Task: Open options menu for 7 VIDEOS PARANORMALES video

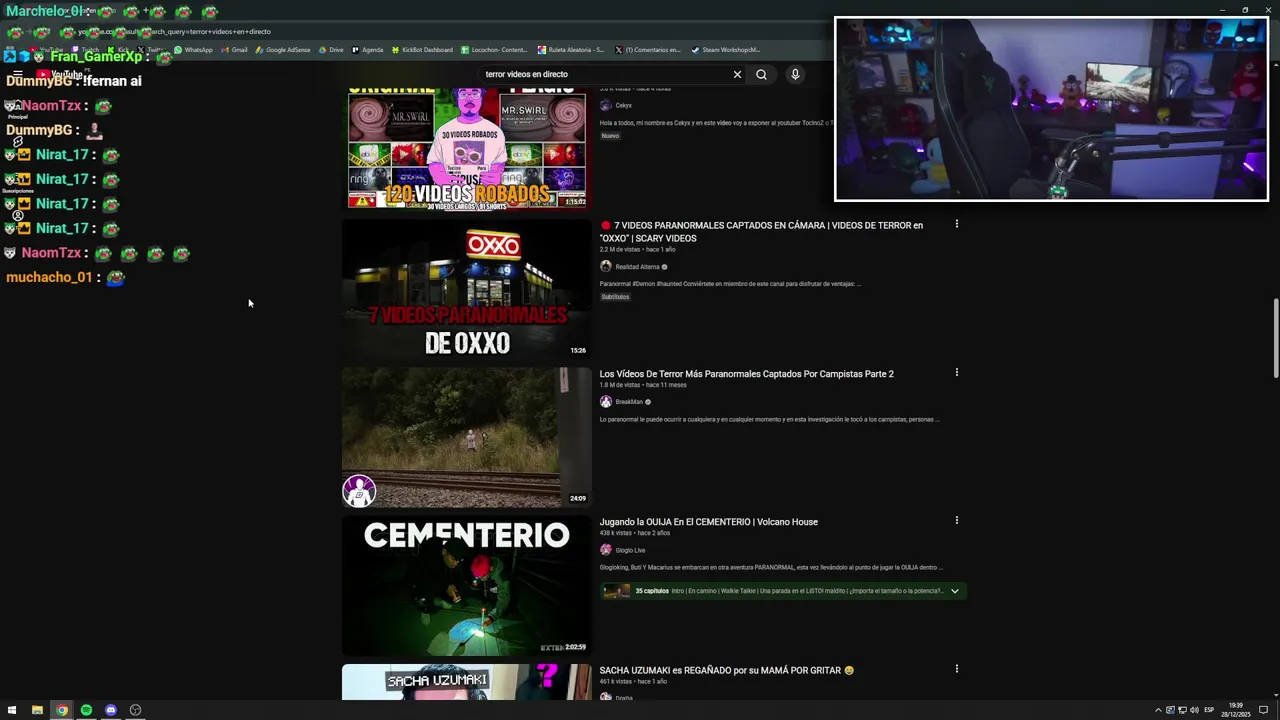Action: click(956, 224)
